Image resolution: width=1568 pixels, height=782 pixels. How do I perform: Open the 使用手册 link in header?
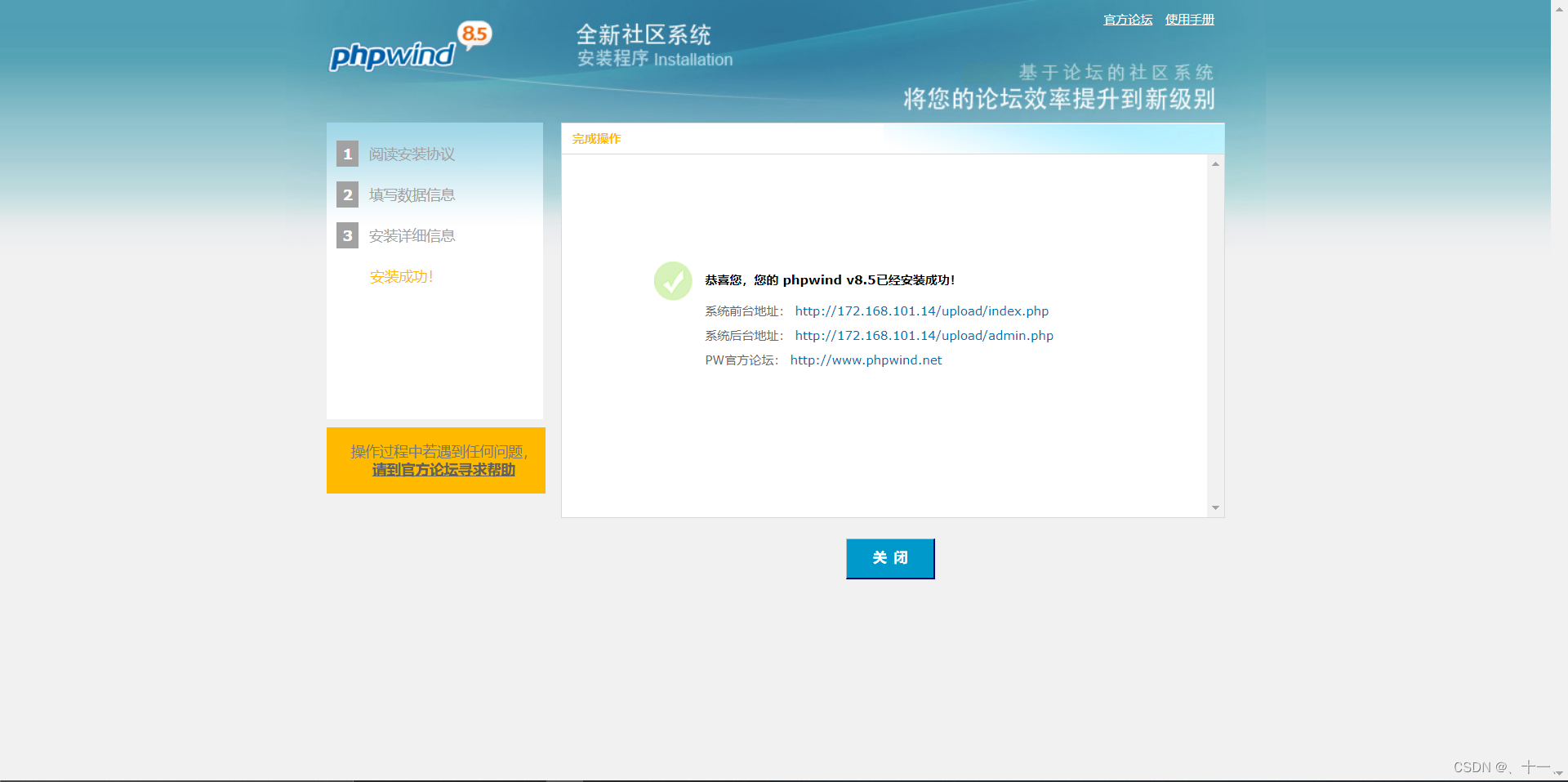(1190, 20)
